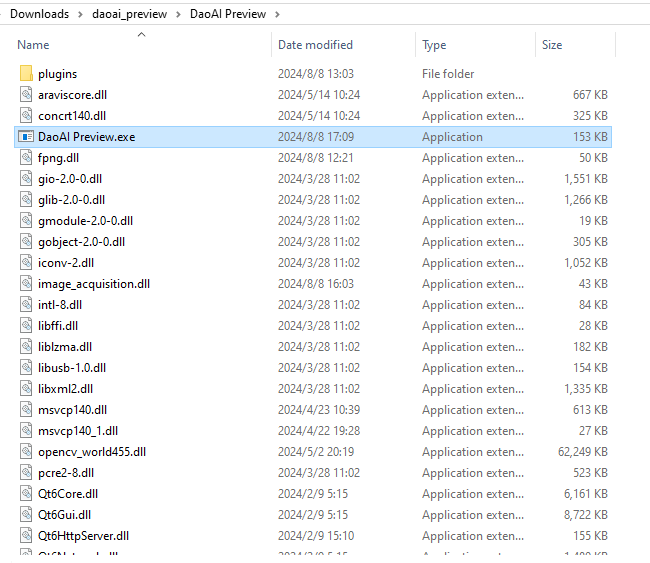Select the msvcp140_1.dll file icon
Viewport: 650px width, 563px height.
click(26, 431)
